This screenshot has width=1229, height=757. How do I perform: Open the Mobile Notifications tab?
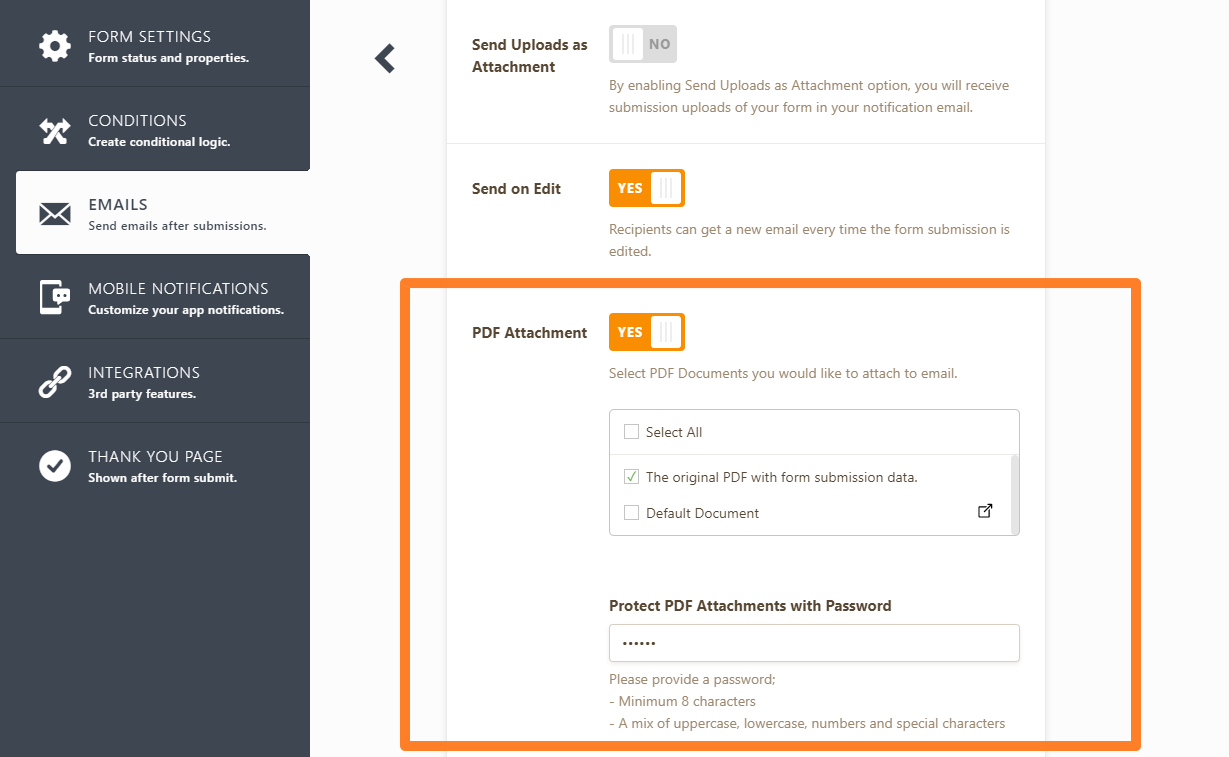tap(180, 298)
